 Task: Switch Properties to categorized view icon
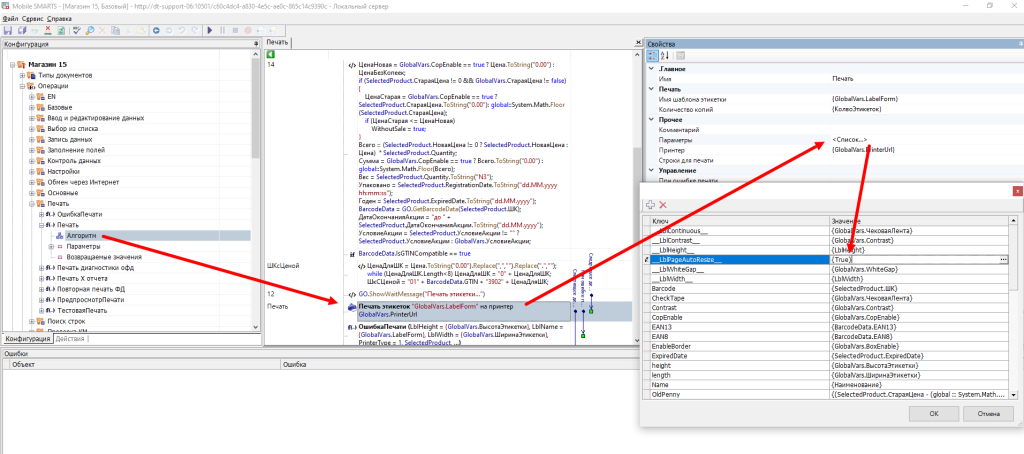click(652, 56)
